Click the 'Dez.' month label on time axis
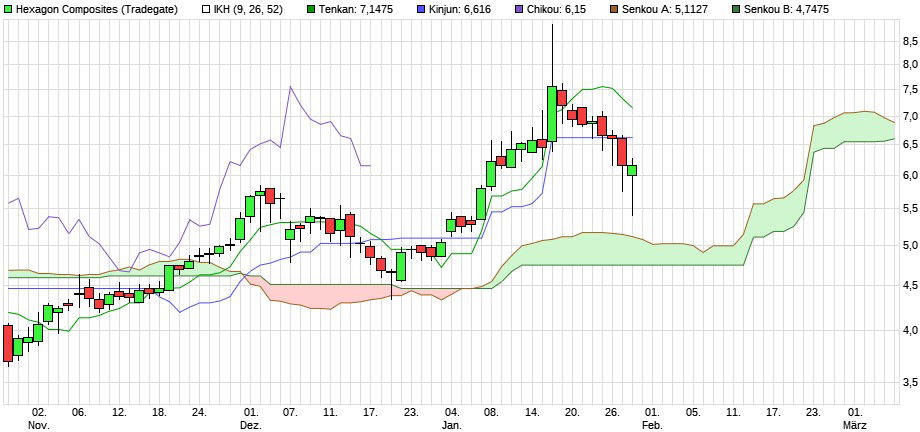The image size is (920, 432). pos(251,424)
